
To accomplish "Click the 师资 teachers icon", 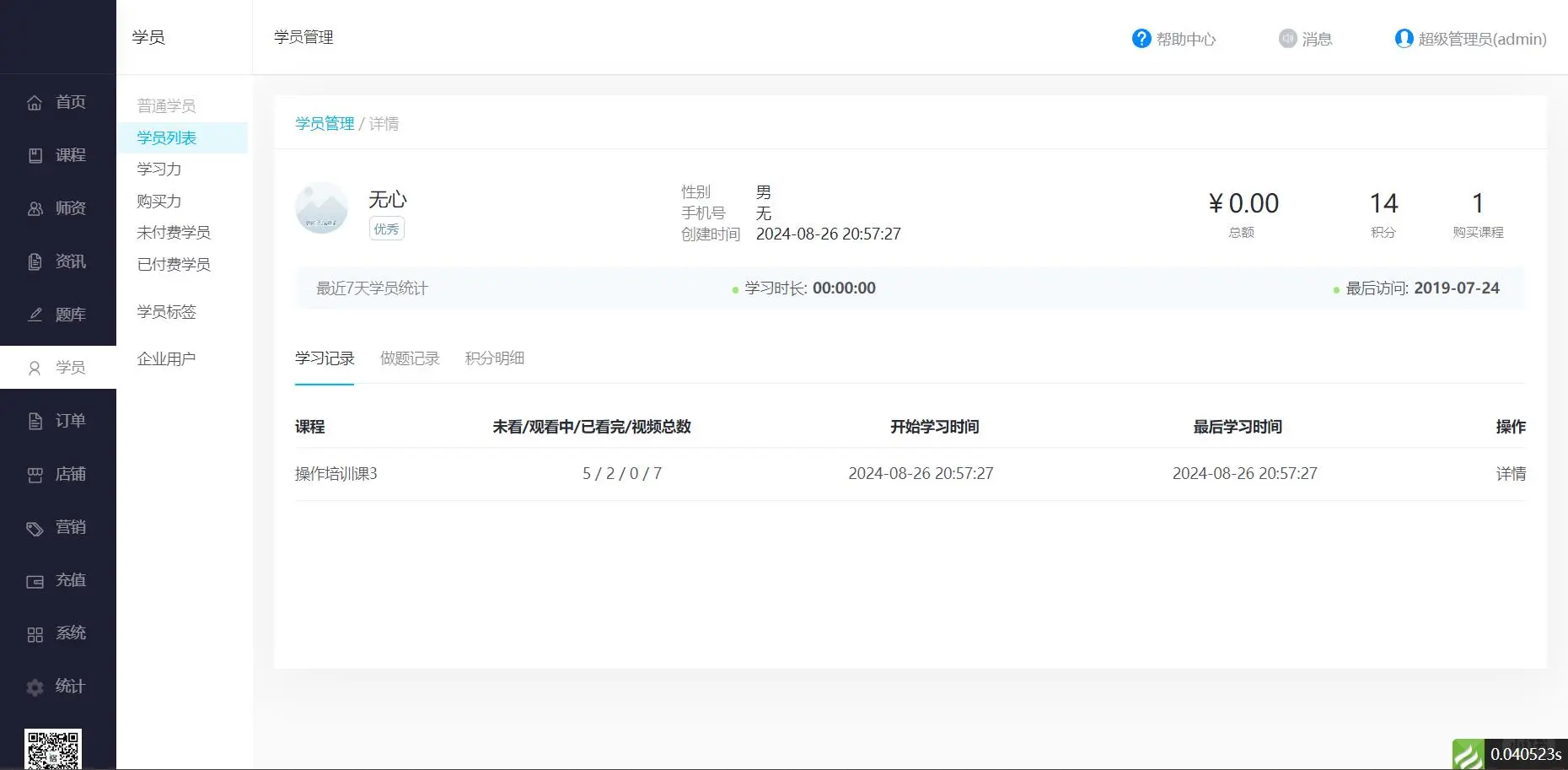I will click(x=35, y=207).
